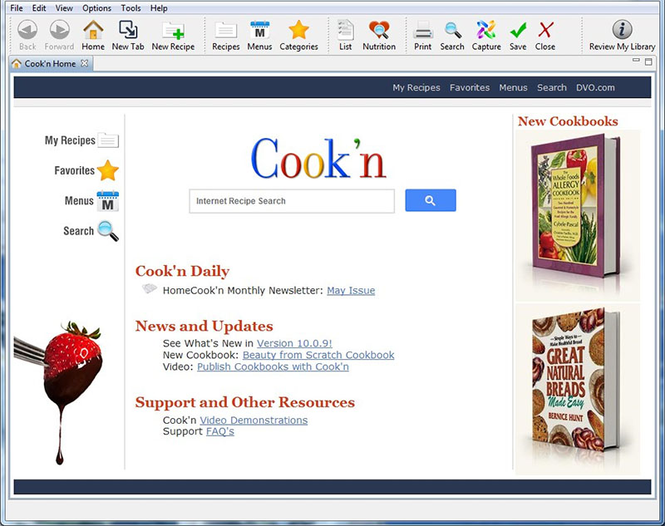Click the Internet Recipe Search field

click(x=292, y=201)
